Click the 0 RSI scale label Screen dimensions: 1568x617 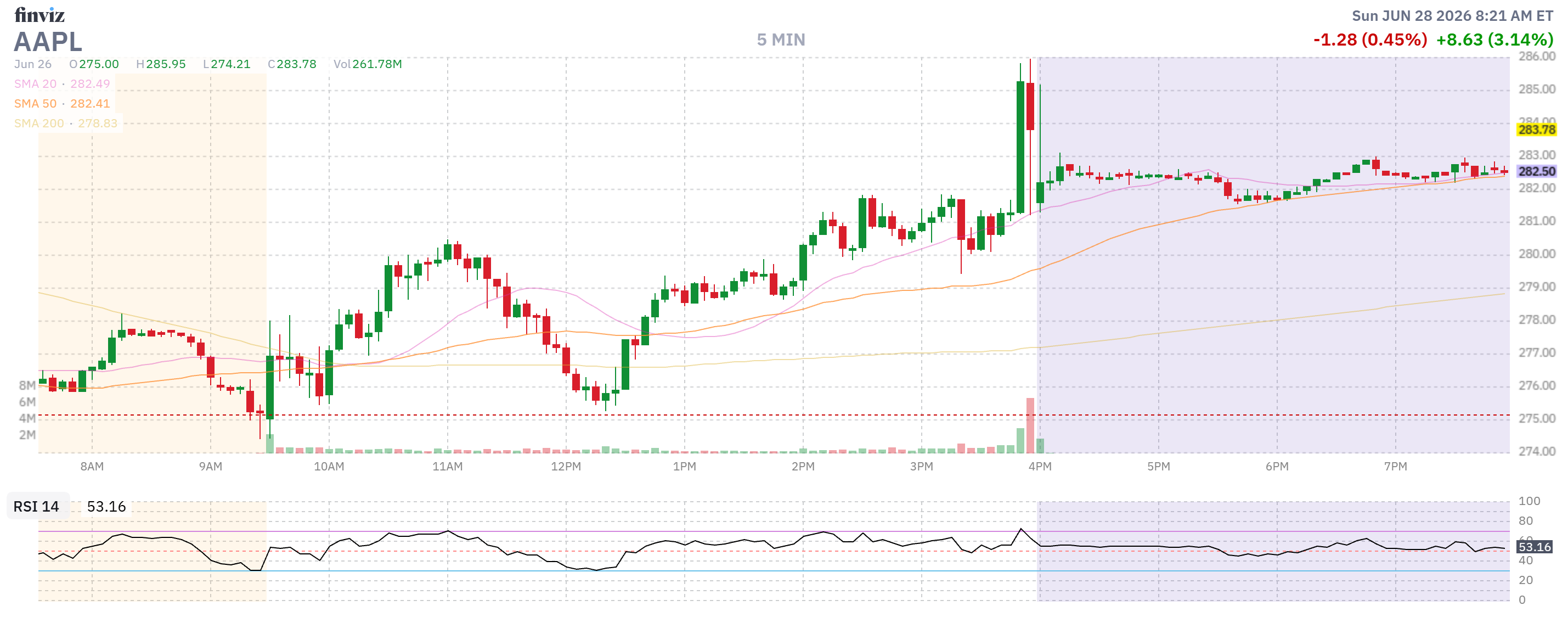pyautogui.click(x=1522, y=600)
